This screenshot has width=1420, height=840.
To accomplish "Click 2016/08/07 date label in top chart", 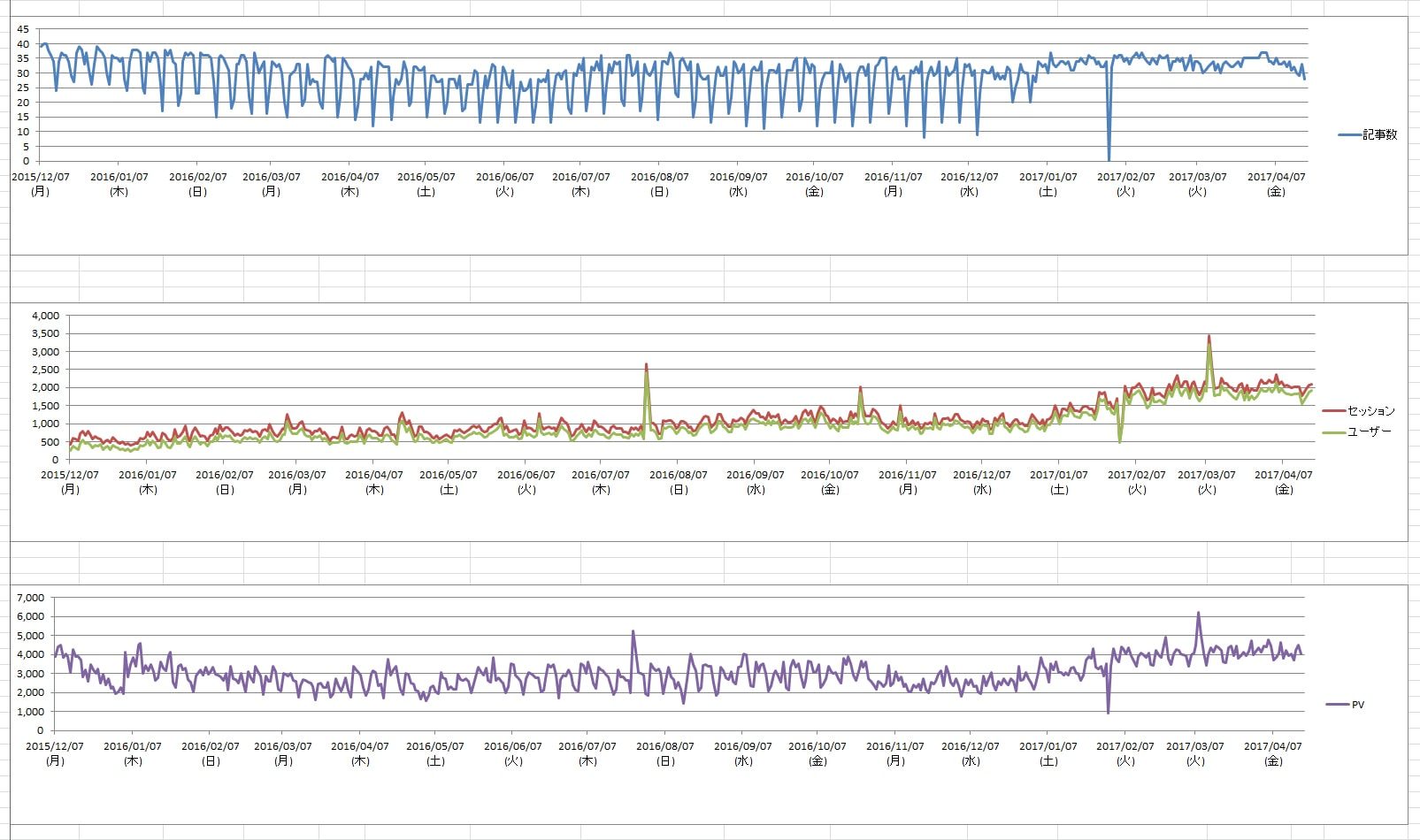I will tap(659, 177).
